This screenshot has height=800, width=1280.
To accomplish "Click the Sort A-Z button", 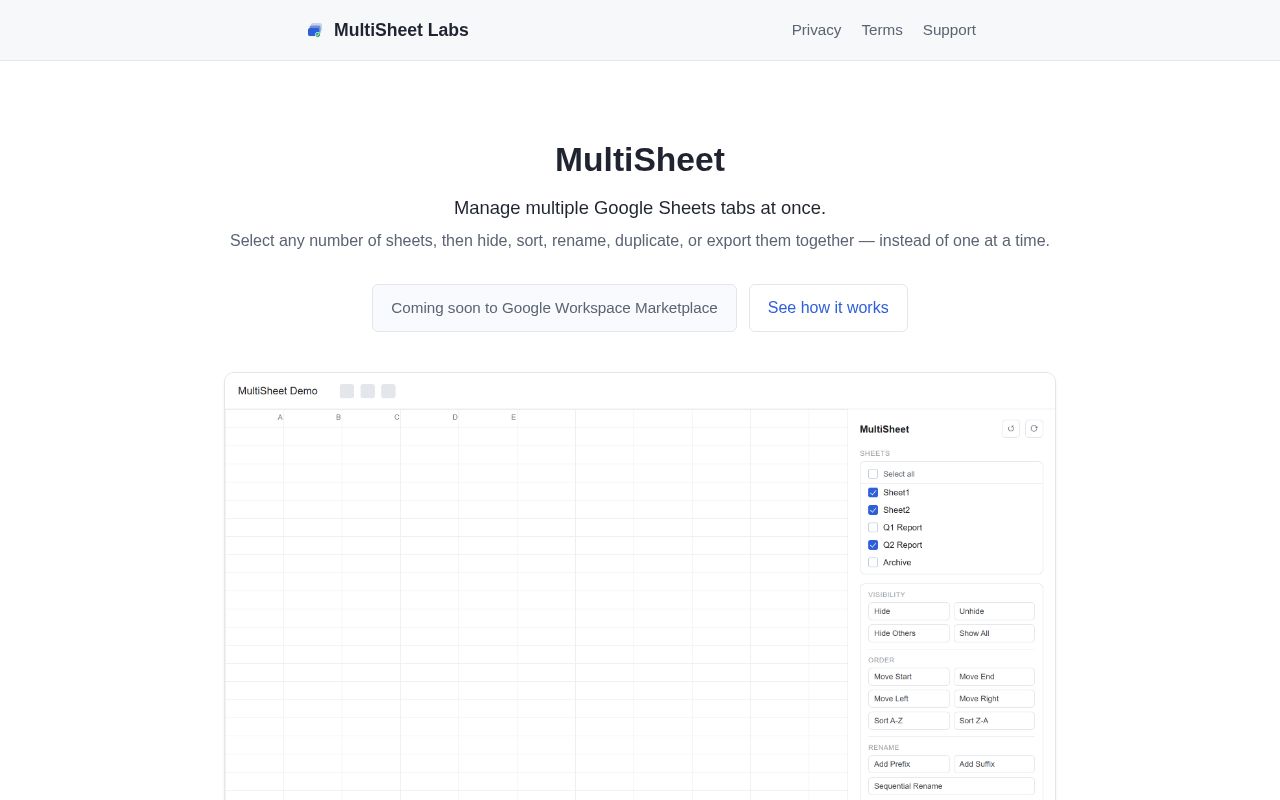I will 909,721.
